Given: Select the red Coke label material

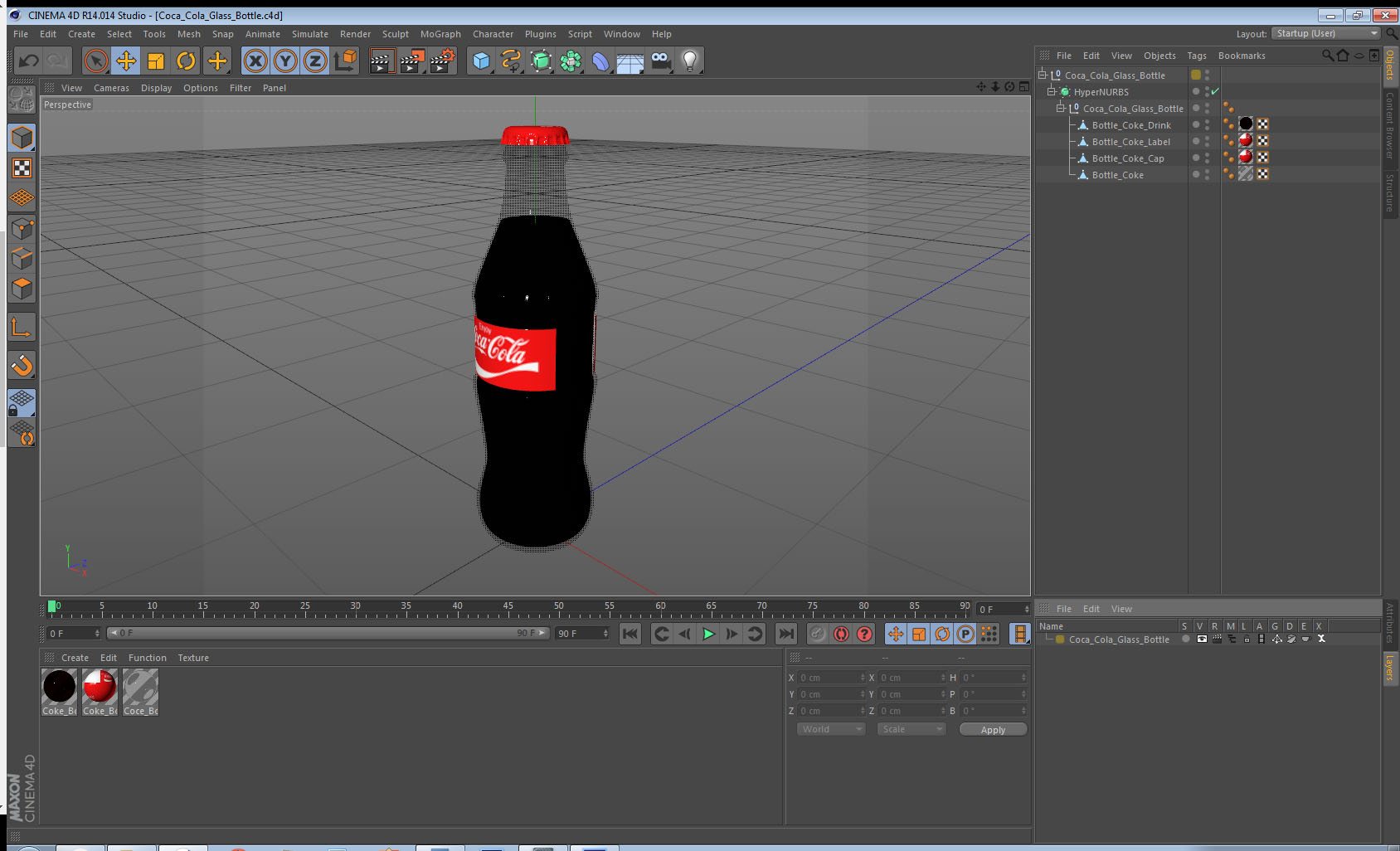Looking at the screenshot, I should click(x=100, y=687).
